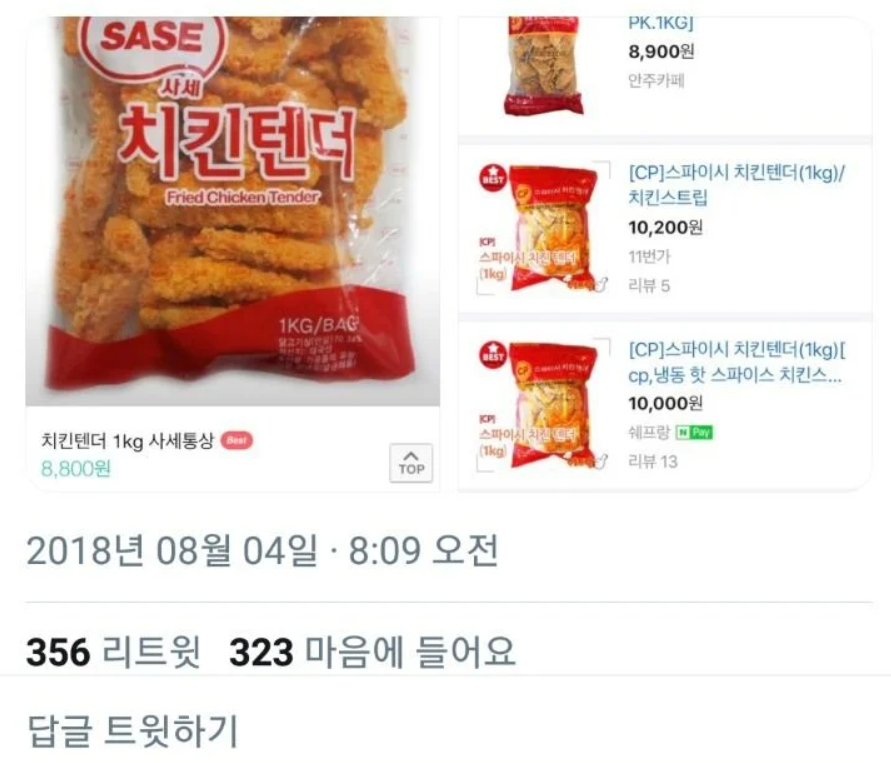The image size is (891, 763).
Task: Open 10,000원 스파이시 치킨텐더 thumbnail
Action: [x=543, y=405]
